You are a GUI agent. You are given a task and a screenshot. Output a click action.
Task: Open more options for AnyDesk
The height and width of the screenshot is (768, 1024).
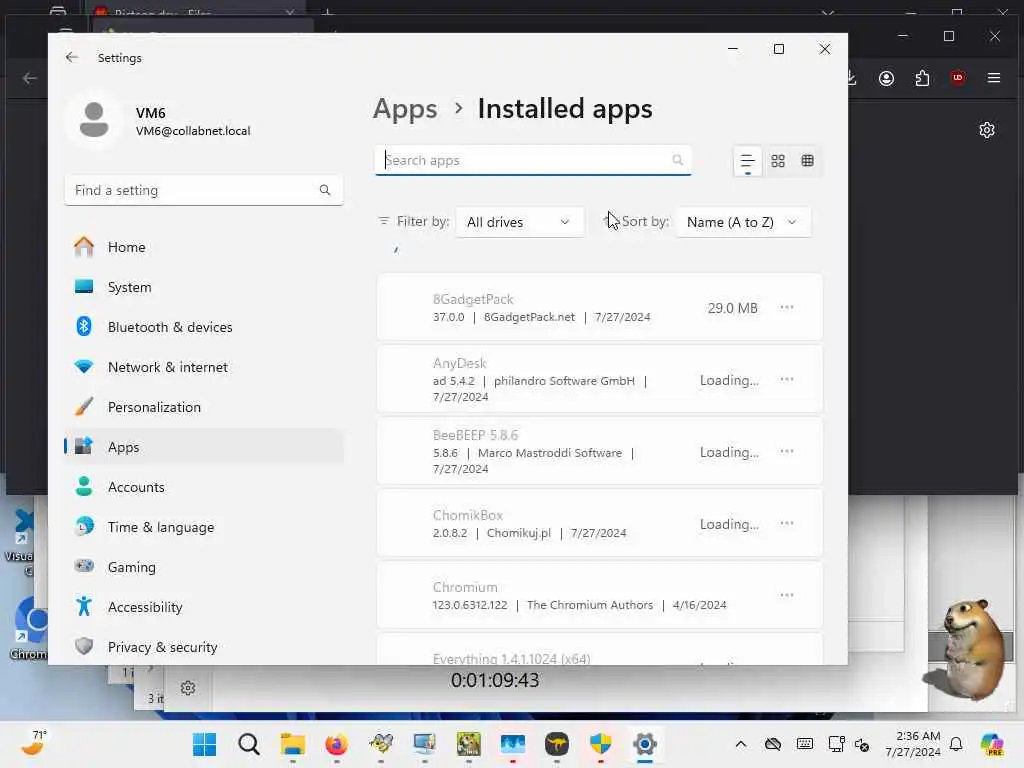click(787, 379)
